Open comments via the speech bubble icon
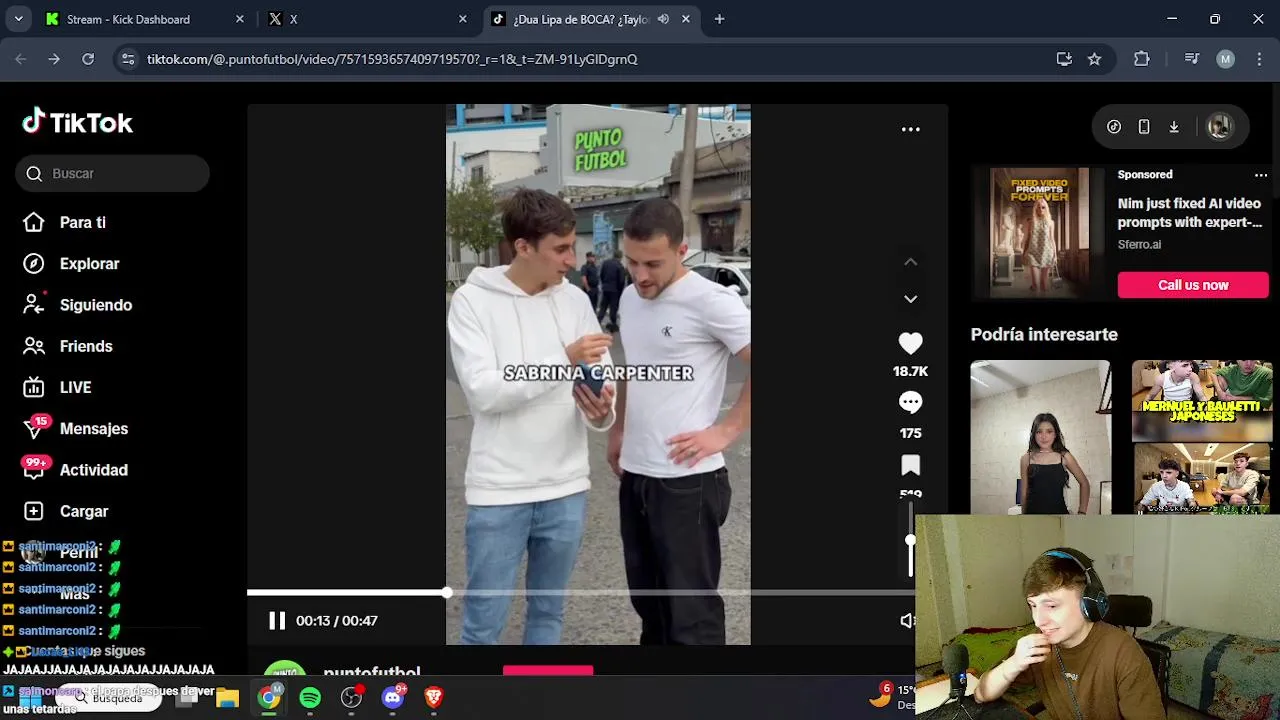 coord(910,402)
